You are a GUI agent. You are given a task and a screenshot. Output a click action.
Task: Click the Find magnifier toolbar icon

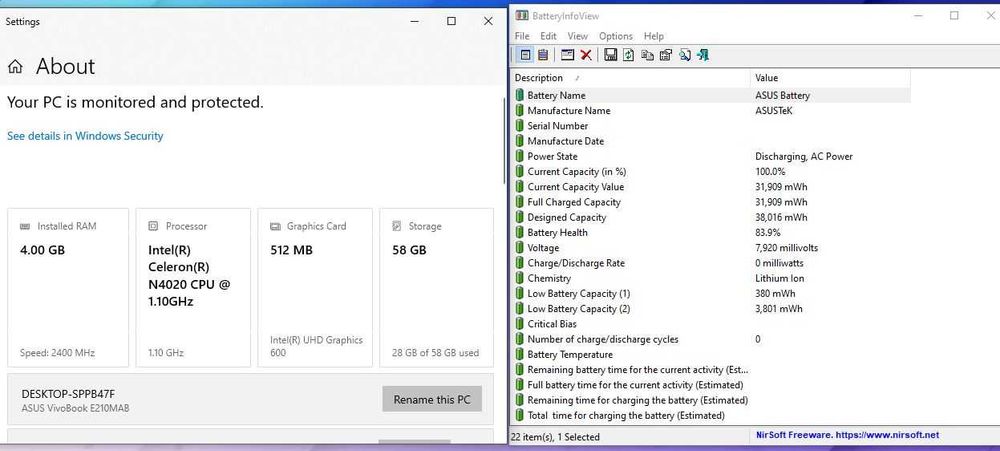pyautogui.click(x=685, y=55)
